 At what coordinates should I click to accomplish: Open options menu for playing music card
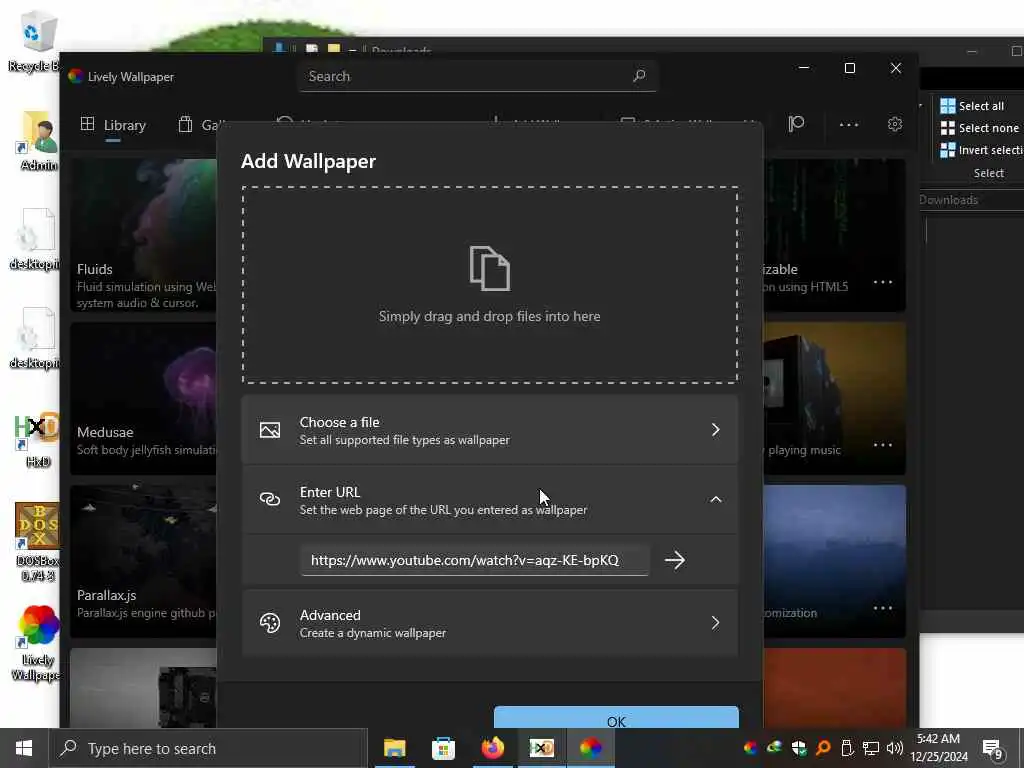click(x=882, y=445)
